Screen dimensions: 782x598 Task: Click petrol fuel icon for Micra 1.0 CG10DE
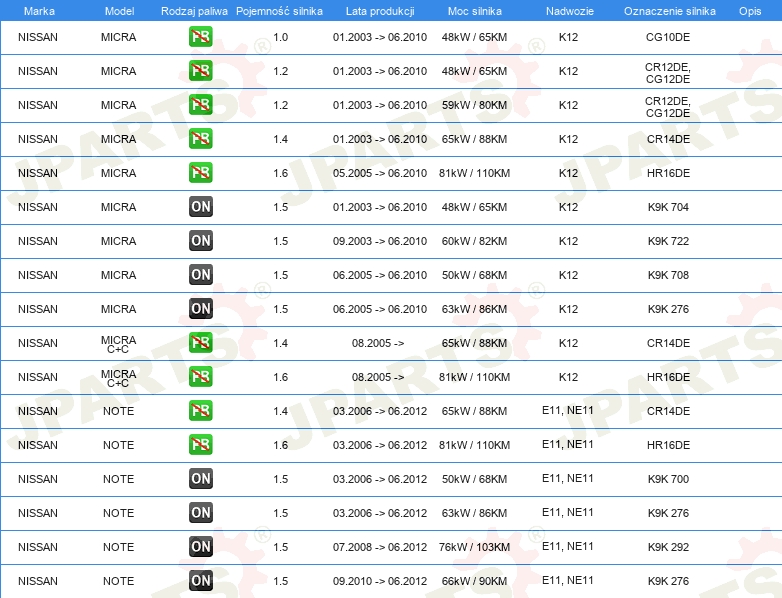click(x=200, y=37)
